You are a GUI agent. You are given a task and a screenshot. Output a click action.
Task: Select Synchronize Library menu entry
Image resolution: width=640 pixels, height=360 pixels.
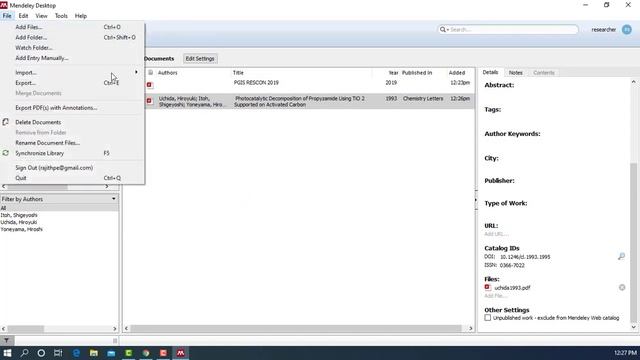tap(72, 153)
